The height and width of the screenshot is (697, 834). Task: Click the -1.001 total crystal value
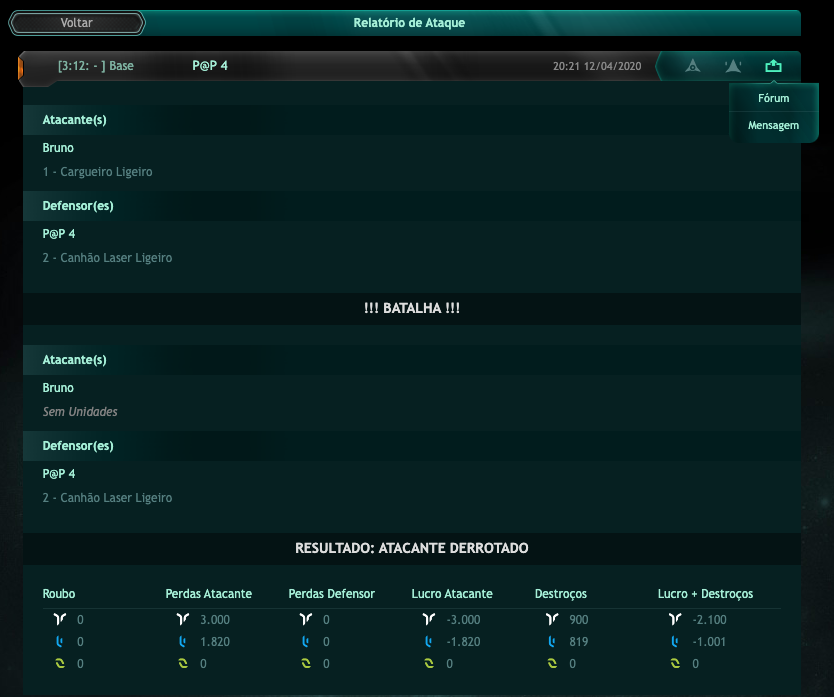(709, 642)
